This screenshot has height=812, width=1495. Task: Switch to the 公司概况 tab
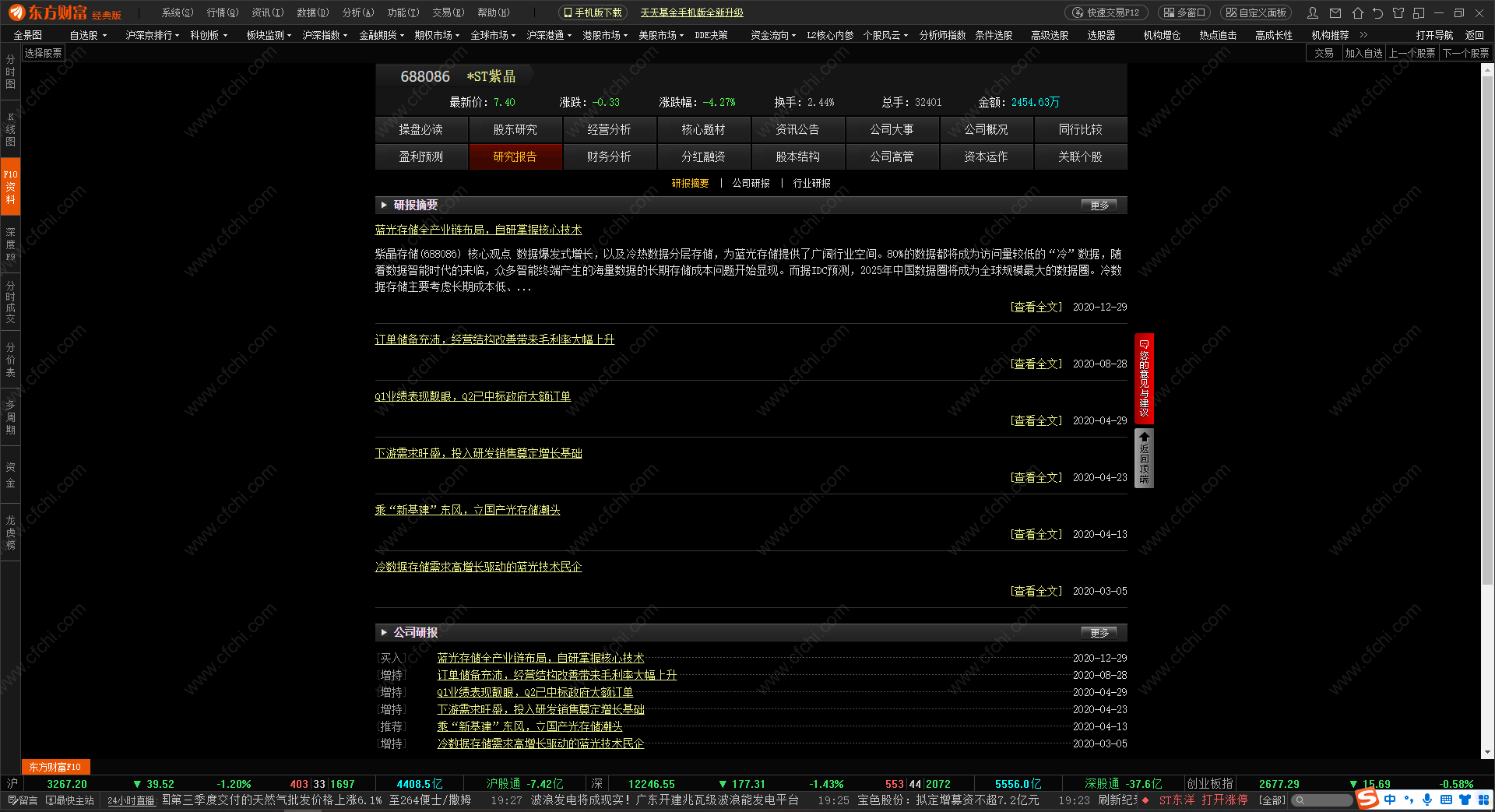pyautogui.click(x=986, y=129)
